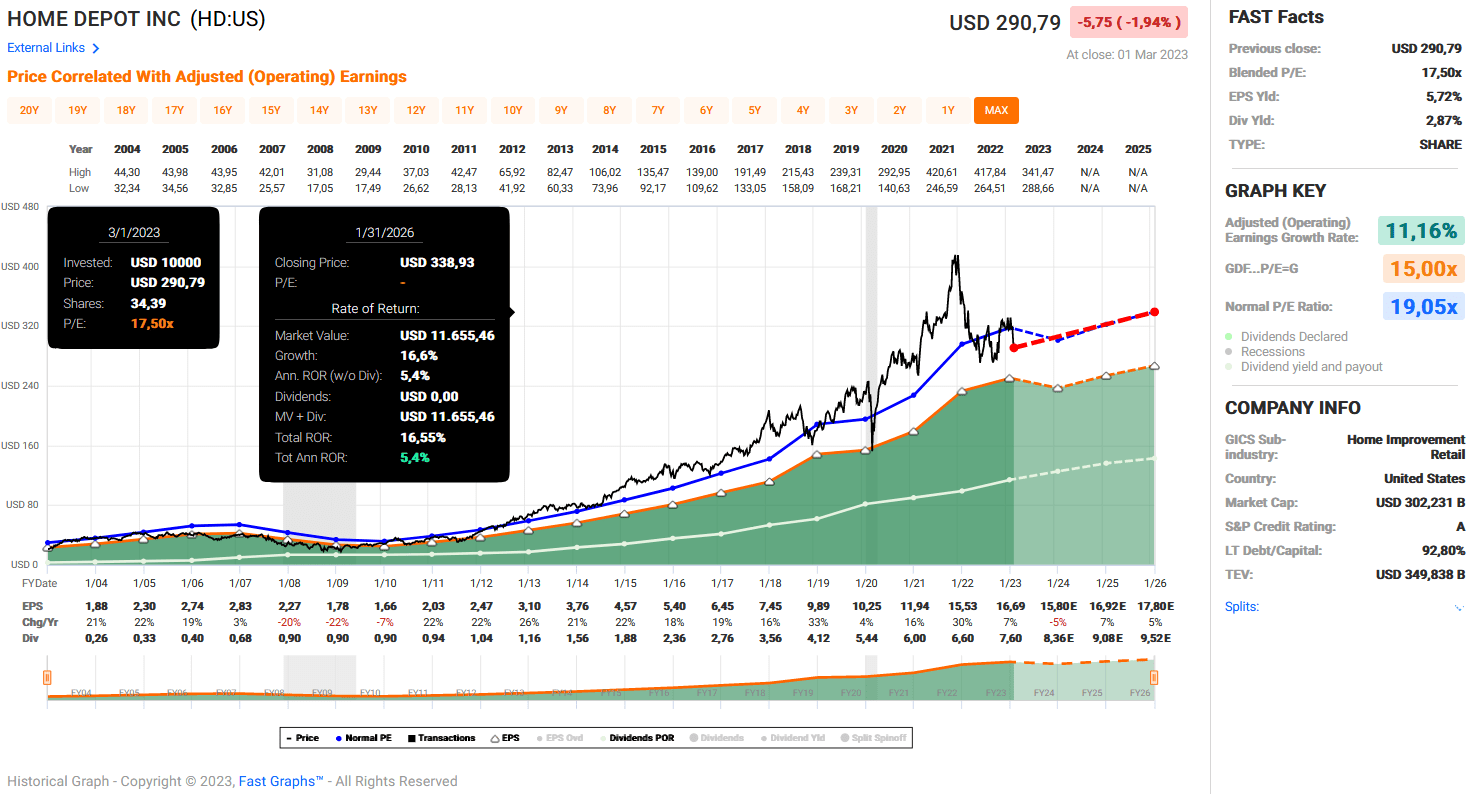Toggle Transactions in the chart legend
This screenshot has height=794, width=1473.
click(x=441, y=738)
